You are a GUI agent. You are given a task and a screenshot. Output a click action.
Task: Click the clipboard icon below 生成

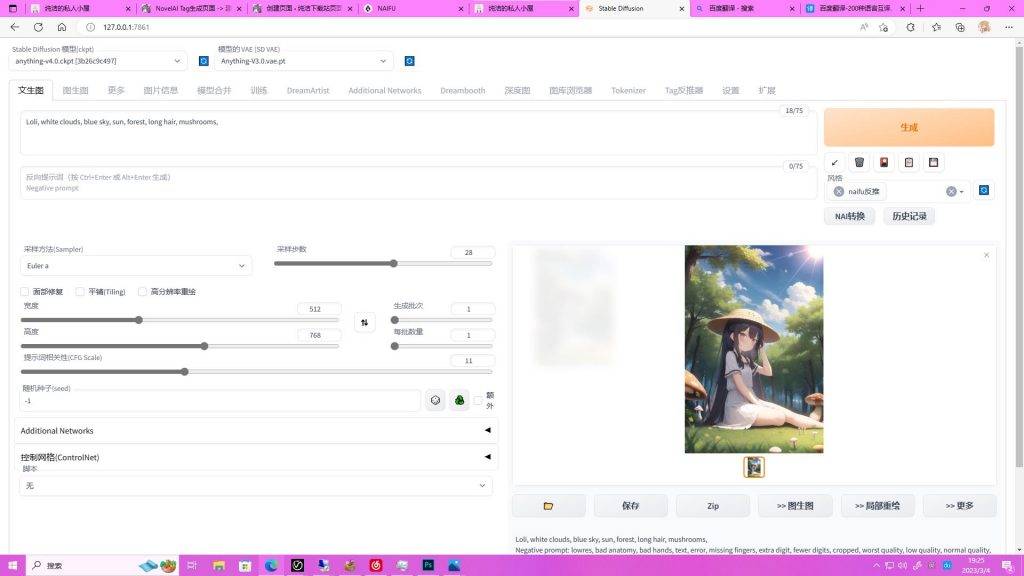(x=909, y=163)
